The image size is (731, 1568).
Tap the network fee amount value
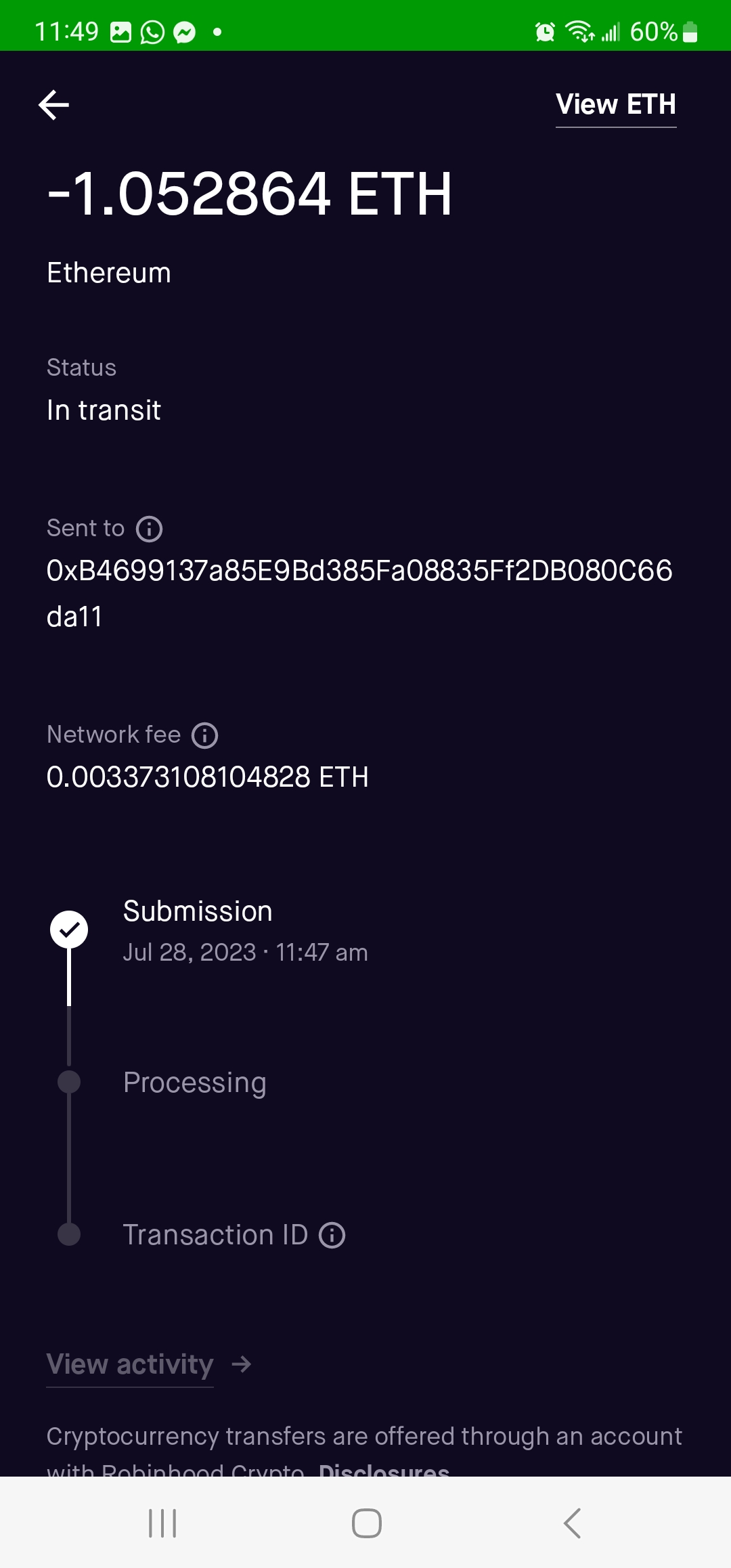pyautogui.click(x=207, y=777)
